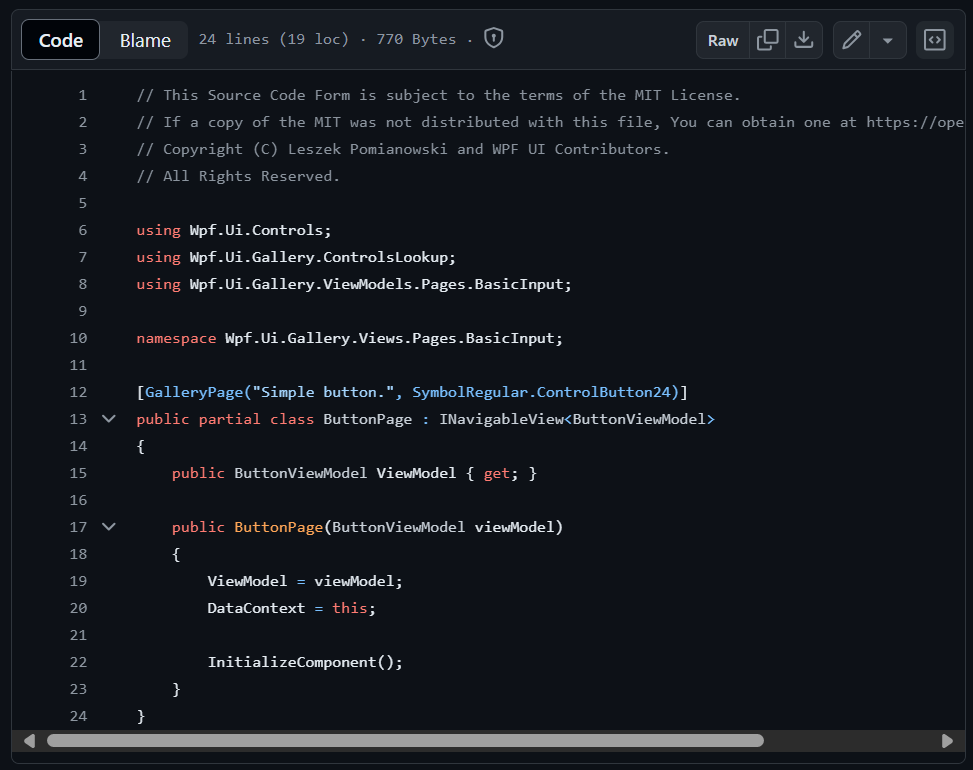
Task: Download the raw file
Action: [803, 40]
